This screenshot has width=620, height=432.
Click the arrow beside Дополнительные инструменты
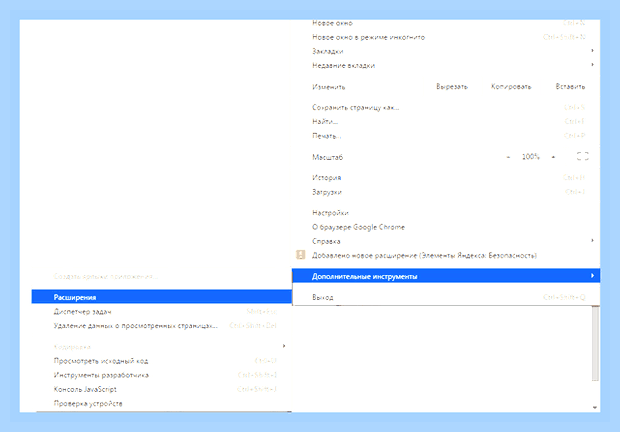(592, 275)
